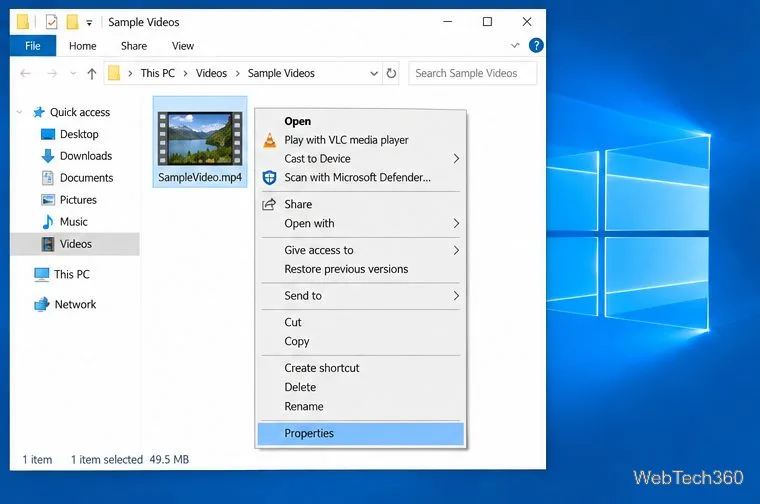Click the New Folder quick-access toolbar icon
Image resolution: width=760 pixels, height=504 pixels.
(72, 22)
